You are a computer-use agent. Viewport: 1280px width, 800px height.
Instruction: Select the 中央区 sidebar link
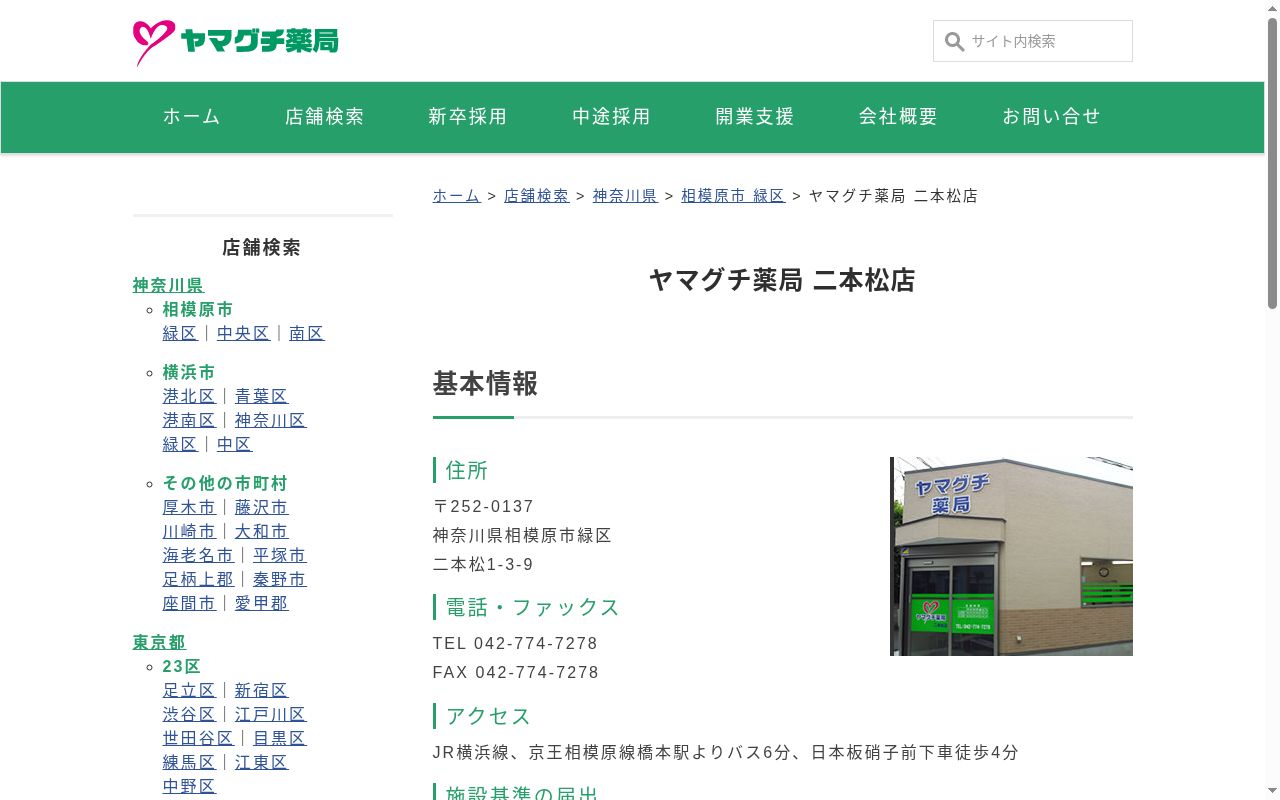pyautogui.click(x=244, y=334)
